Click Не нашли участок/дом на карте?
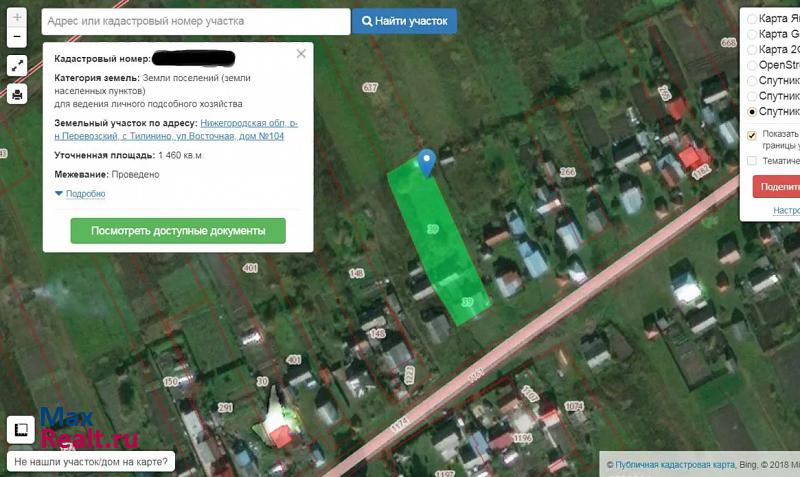800x477 pixels. pos(91,462)
